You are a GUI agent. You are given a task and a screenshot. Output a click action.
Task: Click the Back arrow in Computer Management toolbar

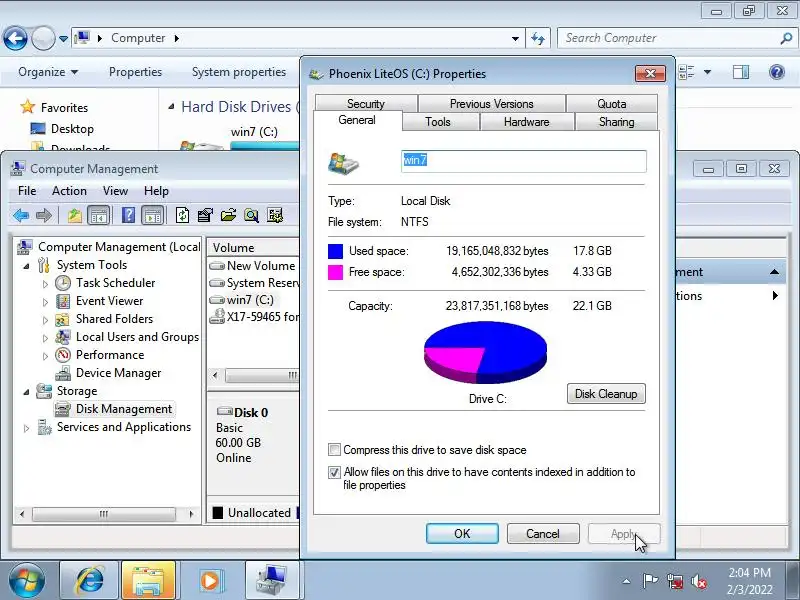point(21,215)
